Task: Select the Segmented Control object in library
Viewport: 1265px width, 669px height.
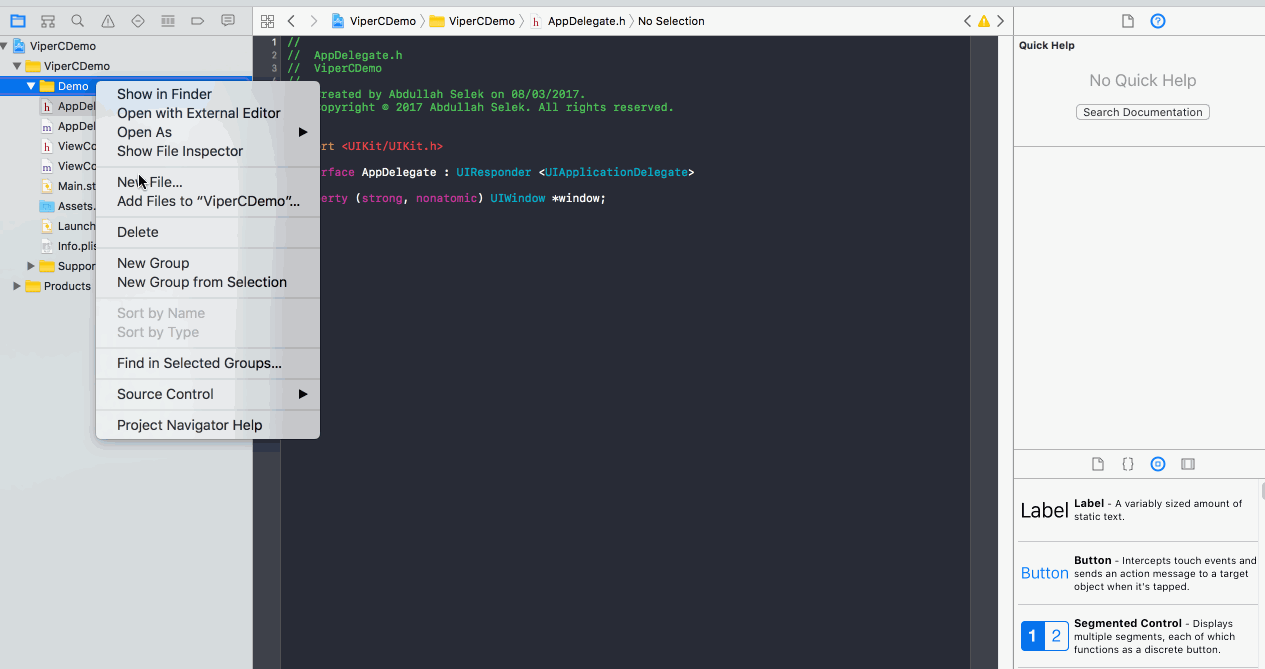Action: pyautogui.click(x=1138, y=636)
